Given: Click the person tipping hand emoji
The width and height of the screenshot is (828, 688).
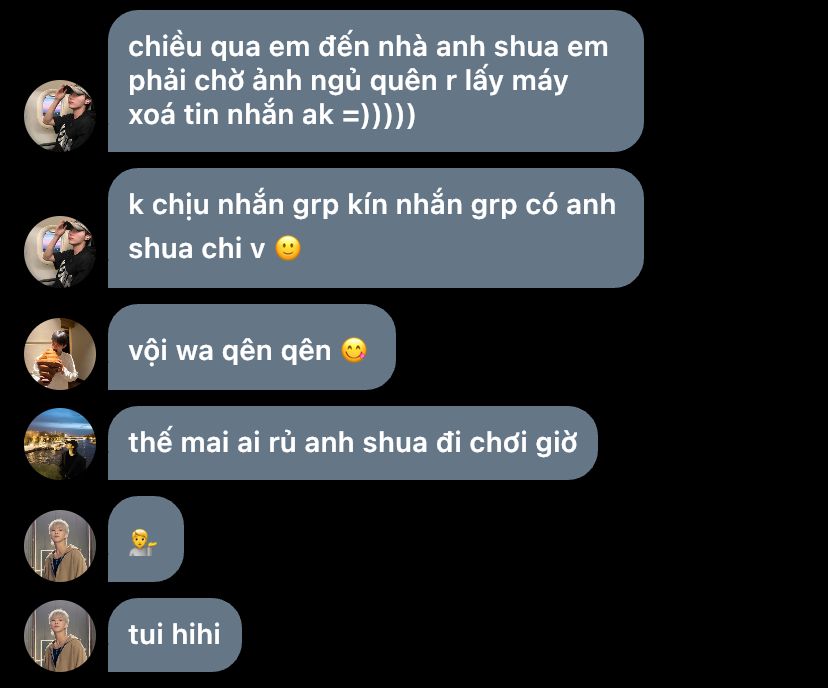Looking at the screenshot, I should click(143, 543).
